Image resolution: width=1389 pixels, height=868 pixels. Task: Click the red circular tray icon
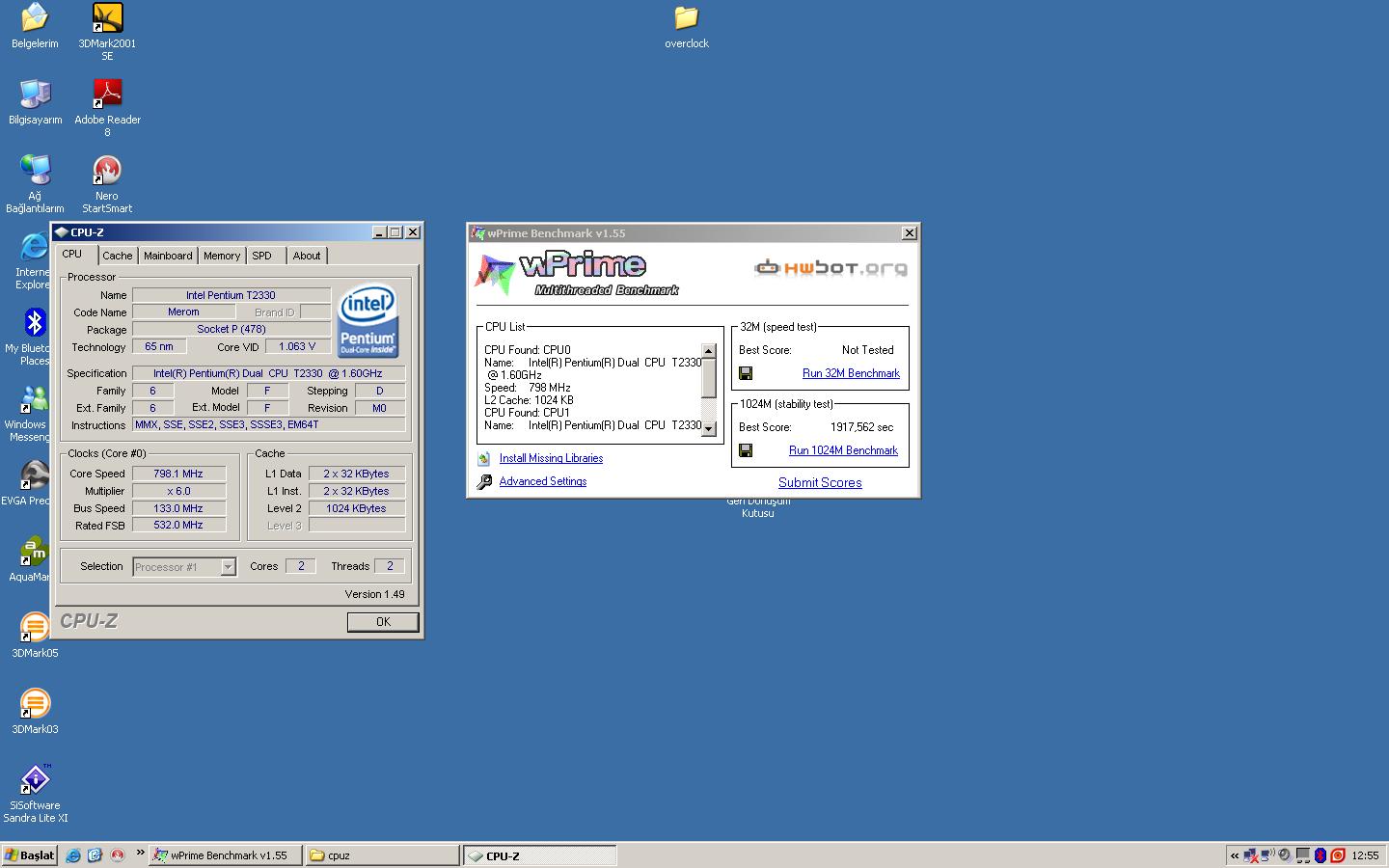pyautogui.click(x=1338, y=855)
